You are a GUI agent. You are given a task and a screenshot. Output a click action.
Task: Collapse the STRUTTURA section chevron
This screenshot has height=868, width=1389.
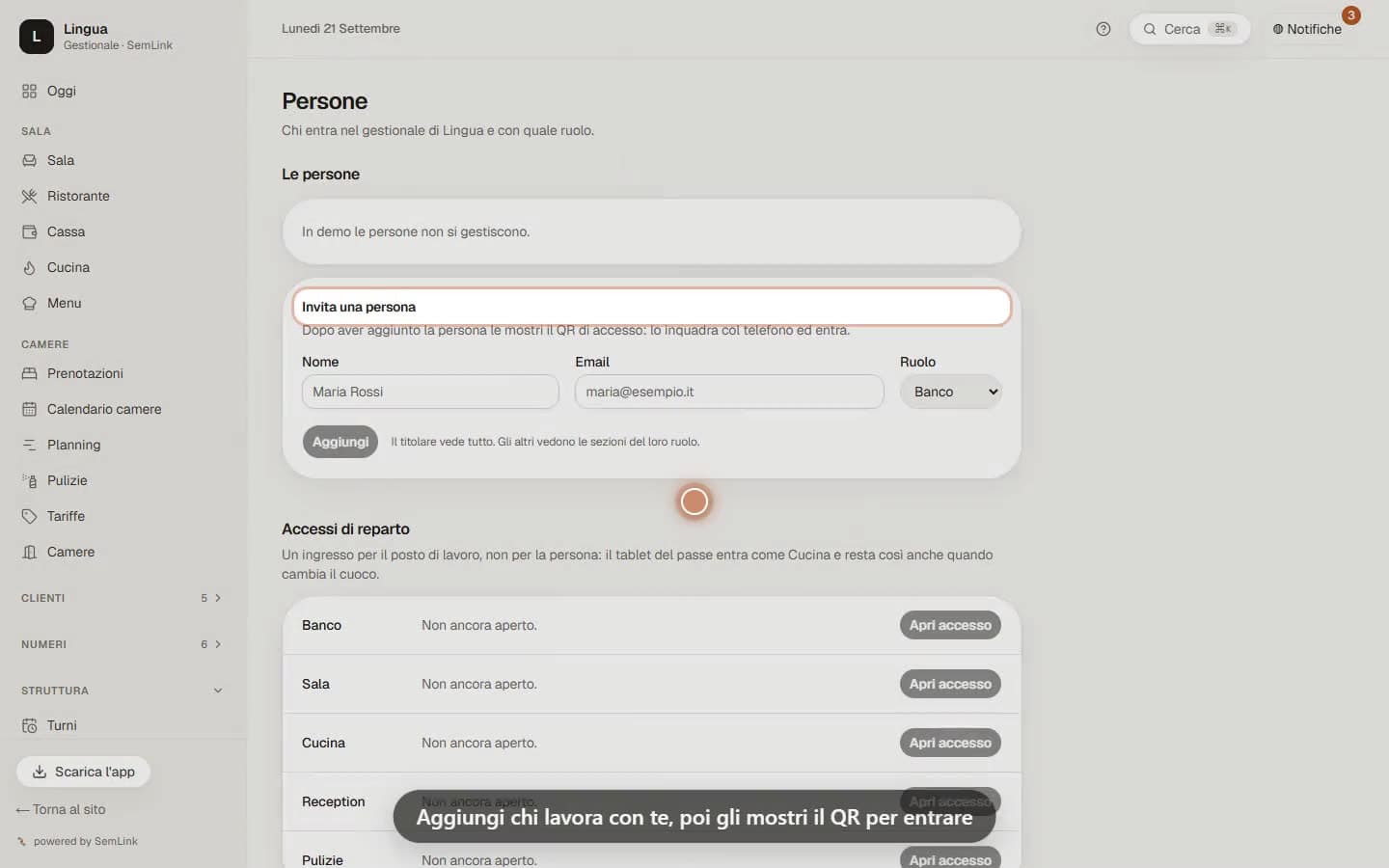(x=218, y=691)
